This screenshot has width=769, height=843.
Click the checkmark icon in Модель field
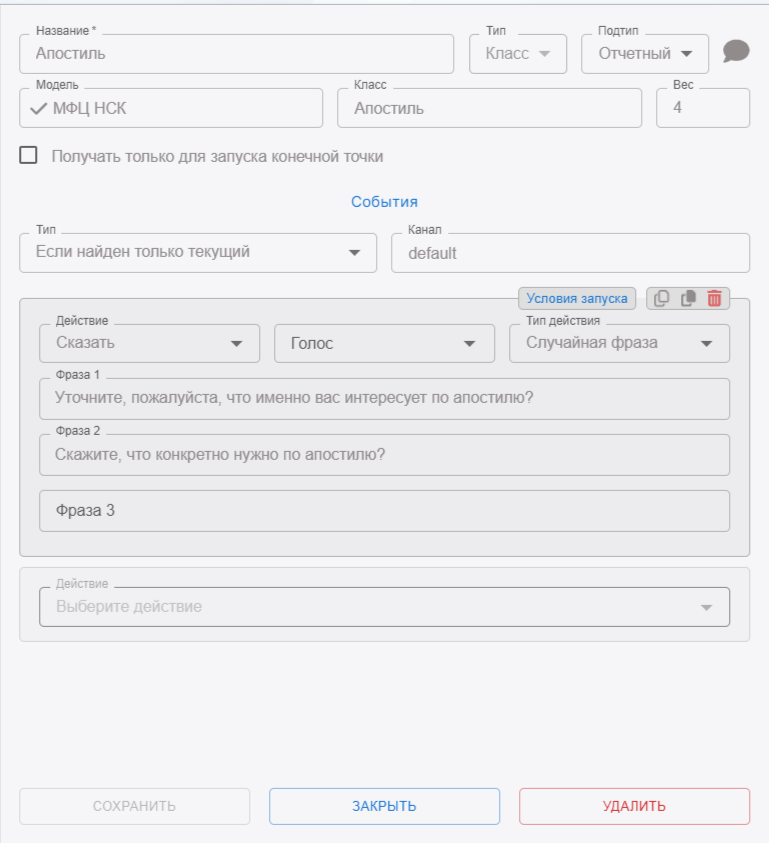coord(40,108)
